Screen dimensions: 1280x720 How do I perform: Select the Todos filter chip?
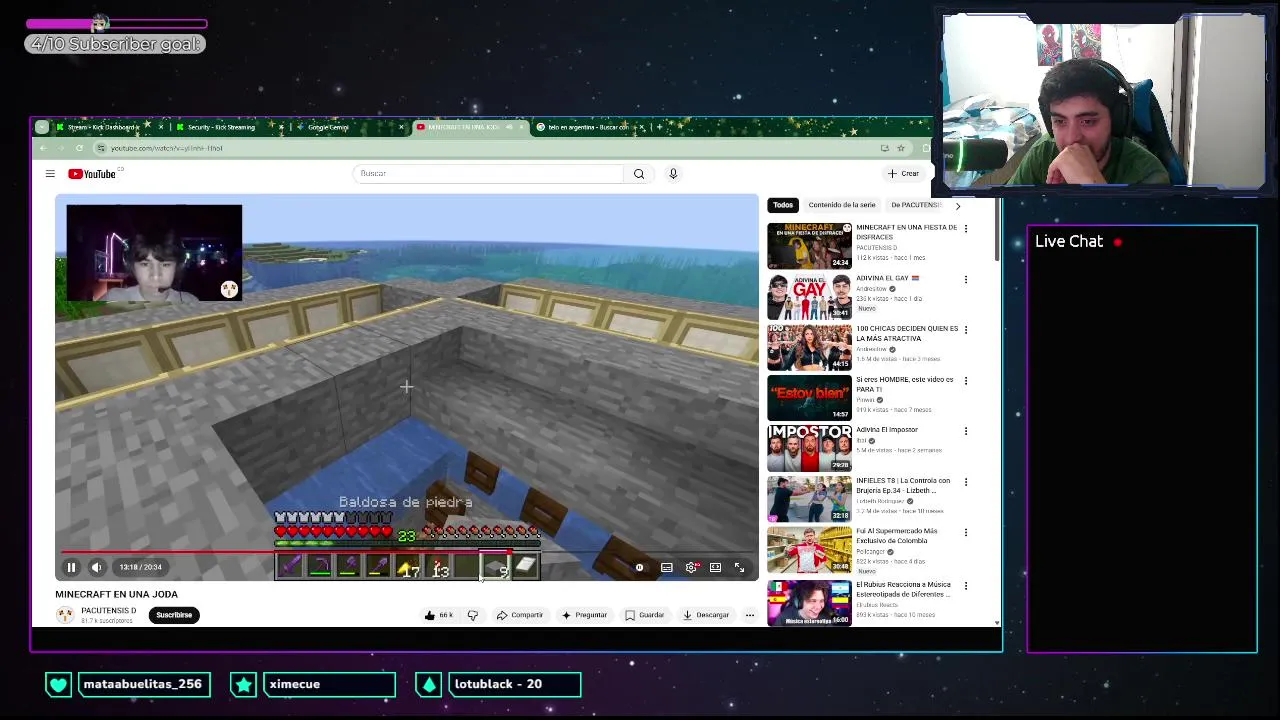click(x=782, y=205)
